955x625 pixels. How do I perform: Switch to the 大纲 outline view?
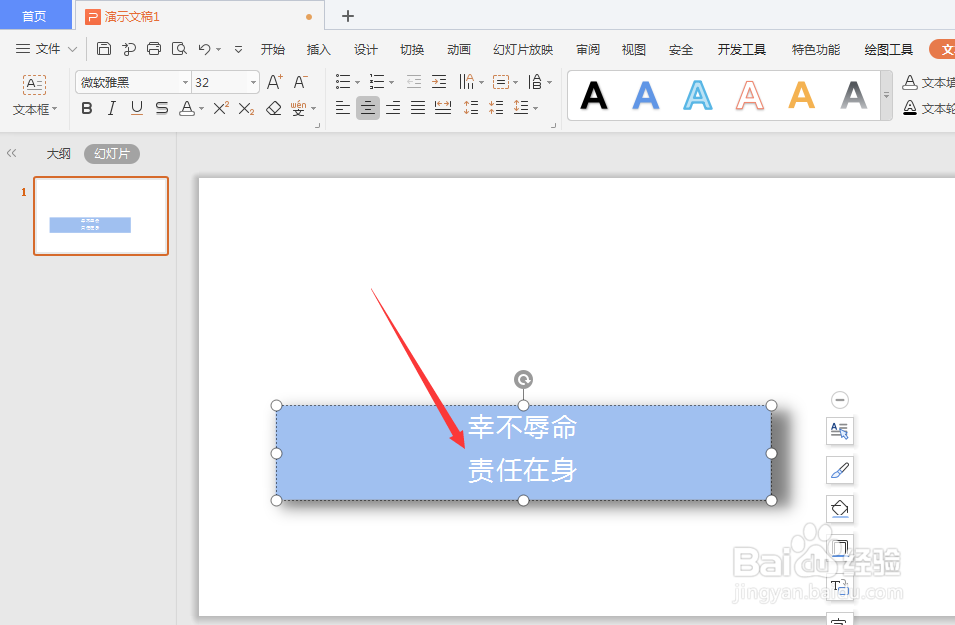coord(58,154)
